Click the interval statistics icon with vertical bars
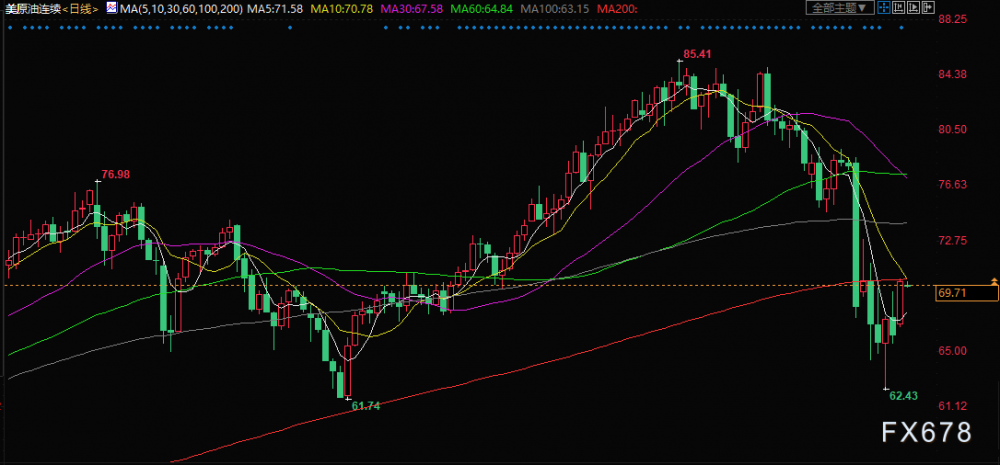Viewport: 1000px width, 465px height. click(899, 8)
